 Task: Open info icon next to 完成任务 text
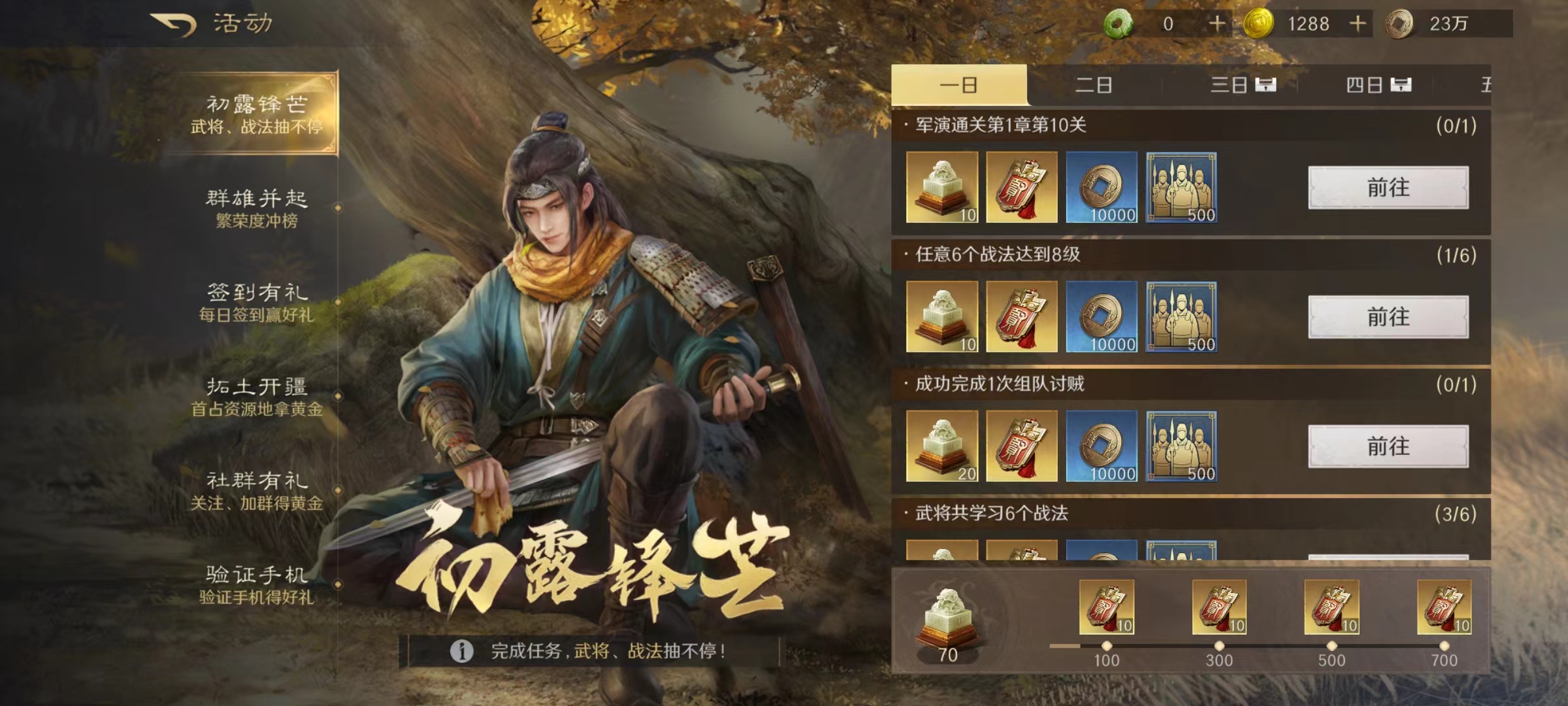[x=462, y=651]
